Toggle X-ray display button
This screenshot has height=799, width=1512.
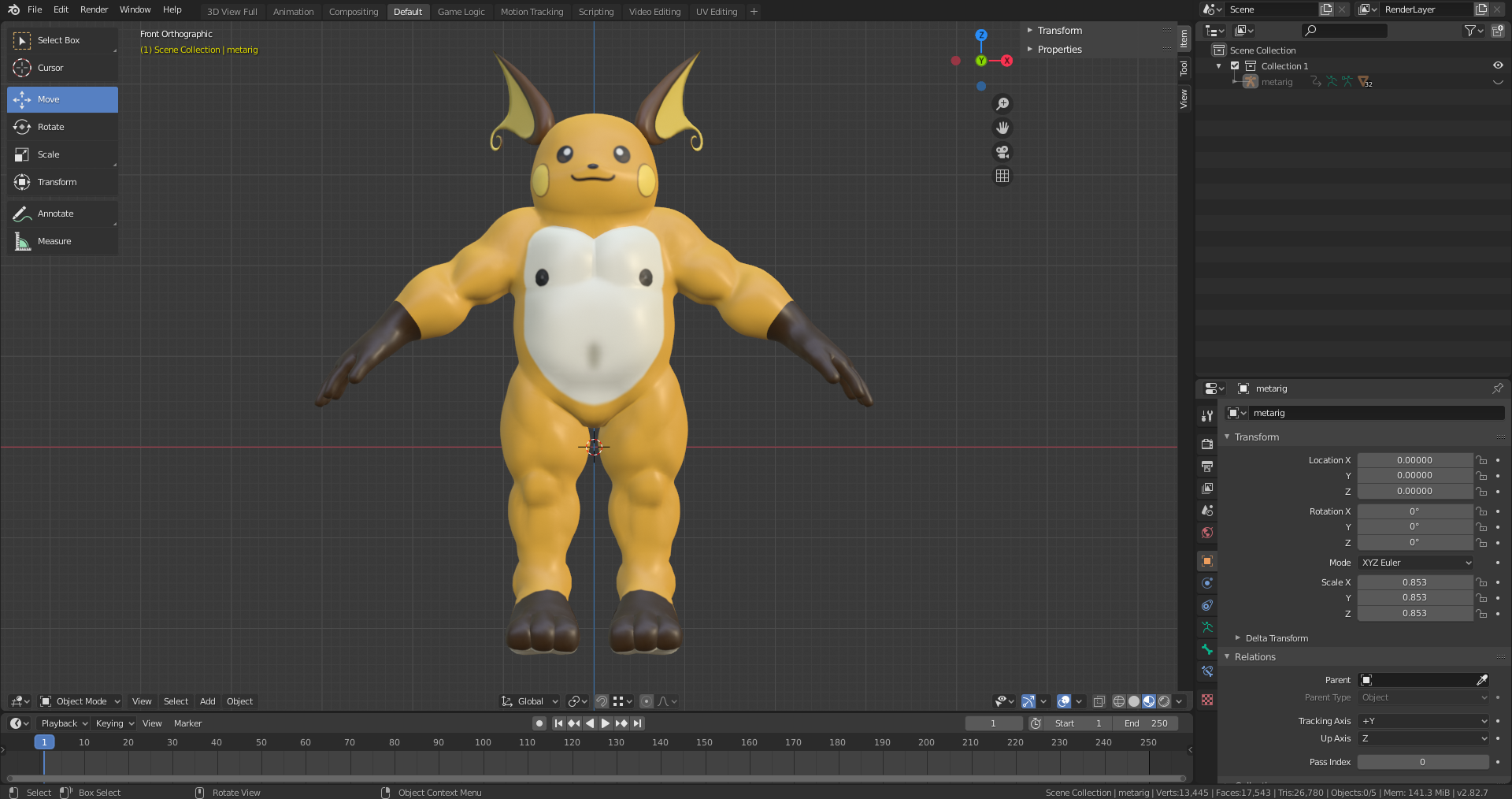click(x=1099, y=701)
